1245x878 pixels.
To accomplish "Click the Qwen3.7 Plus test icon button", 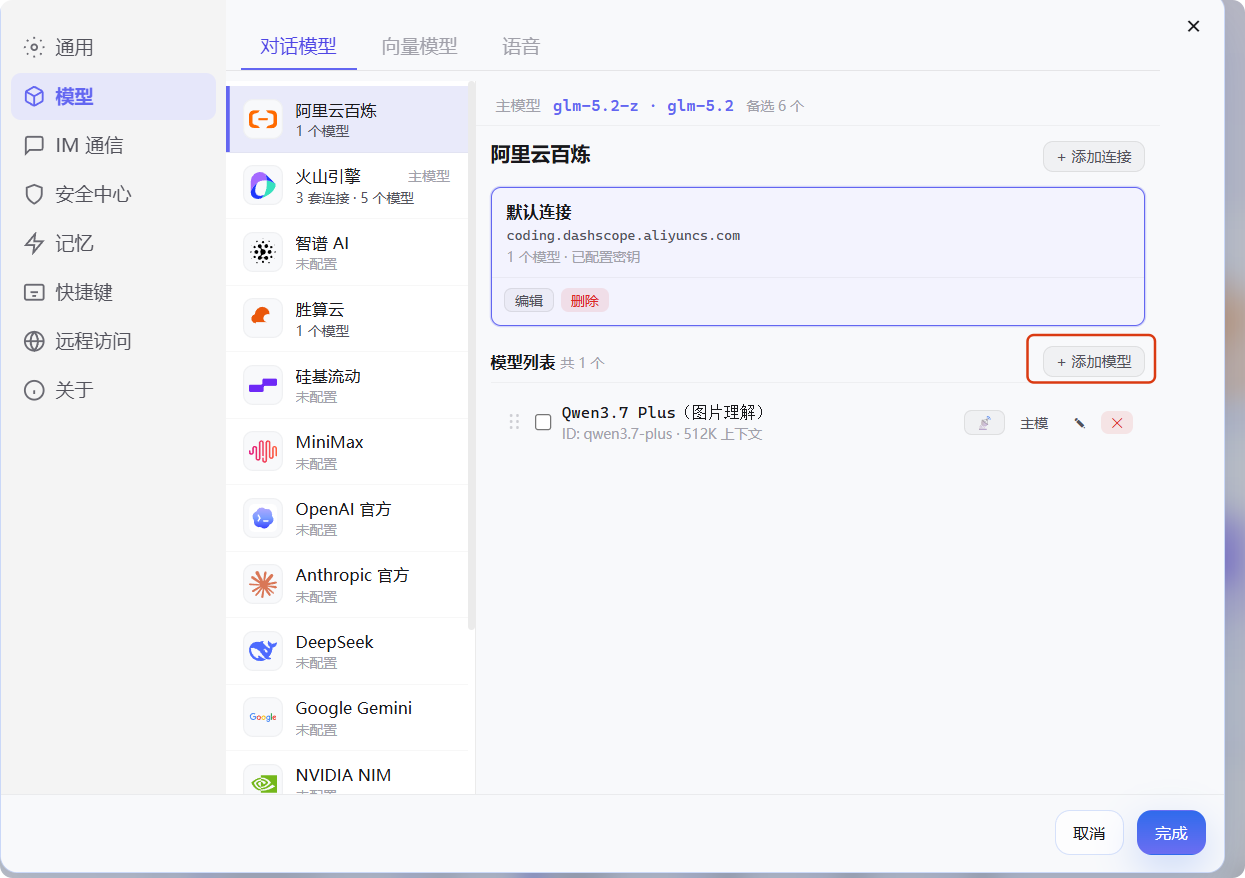I will click(x=984, y=423).
